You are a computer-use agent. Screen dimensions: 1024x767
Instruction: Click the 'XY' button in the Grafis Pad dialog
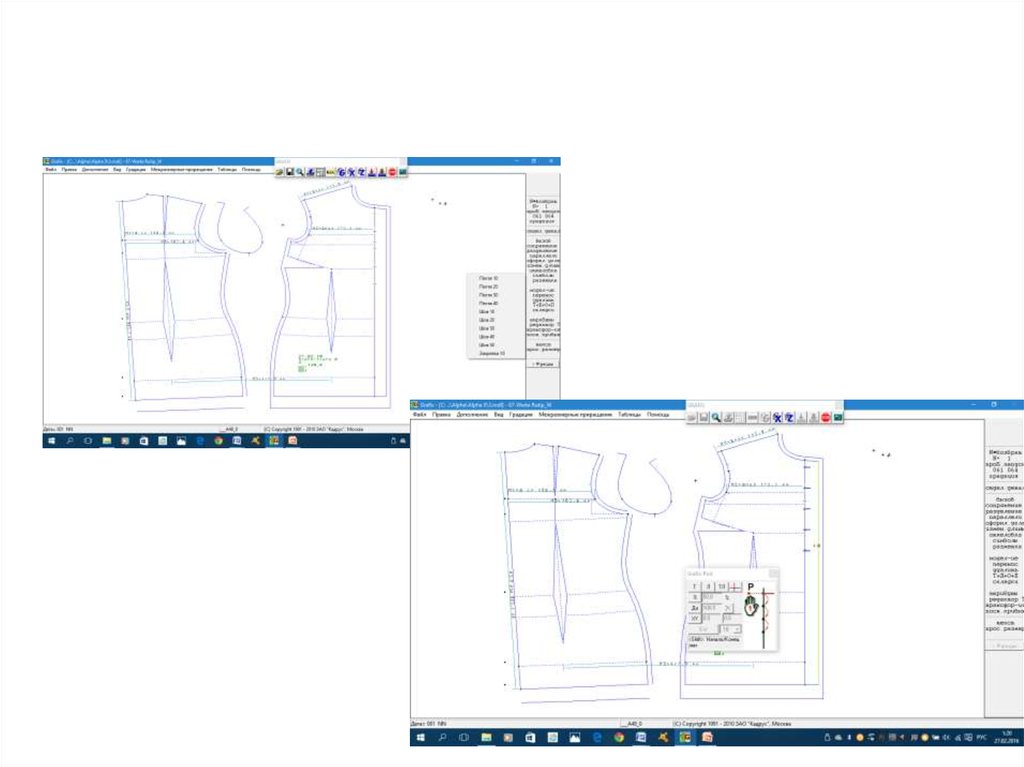pyautogui.click(x=695, y=618)
